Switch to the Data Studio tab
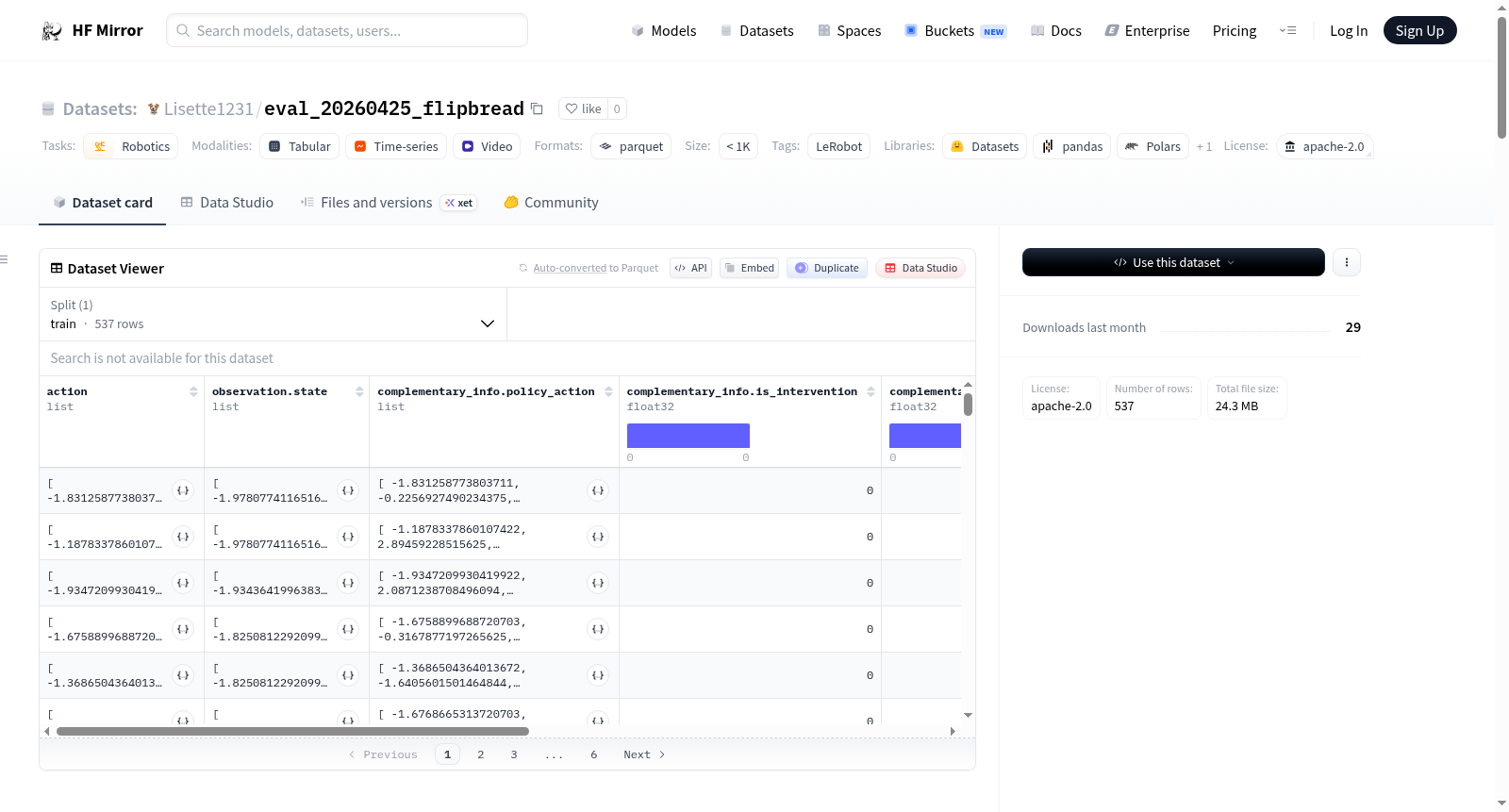The height and width of the screenshot is (812, 1509). point(227,202)
